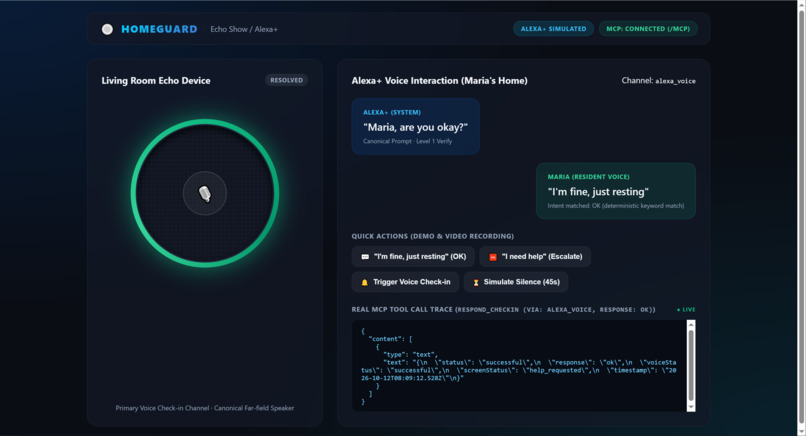The height and width of the screenshot is (436, 806).
Task: Send "I'm fine, just resting" (OK) response
Action: 413,257
